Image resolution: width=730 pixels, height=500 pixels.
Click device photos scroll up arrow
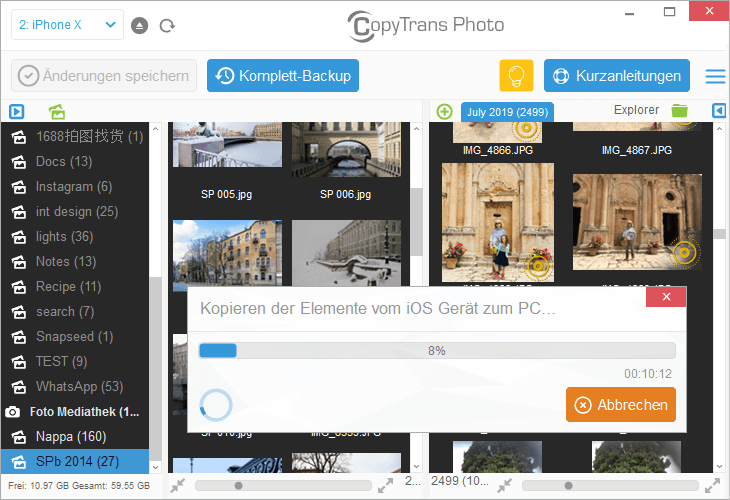click(416, 128)
